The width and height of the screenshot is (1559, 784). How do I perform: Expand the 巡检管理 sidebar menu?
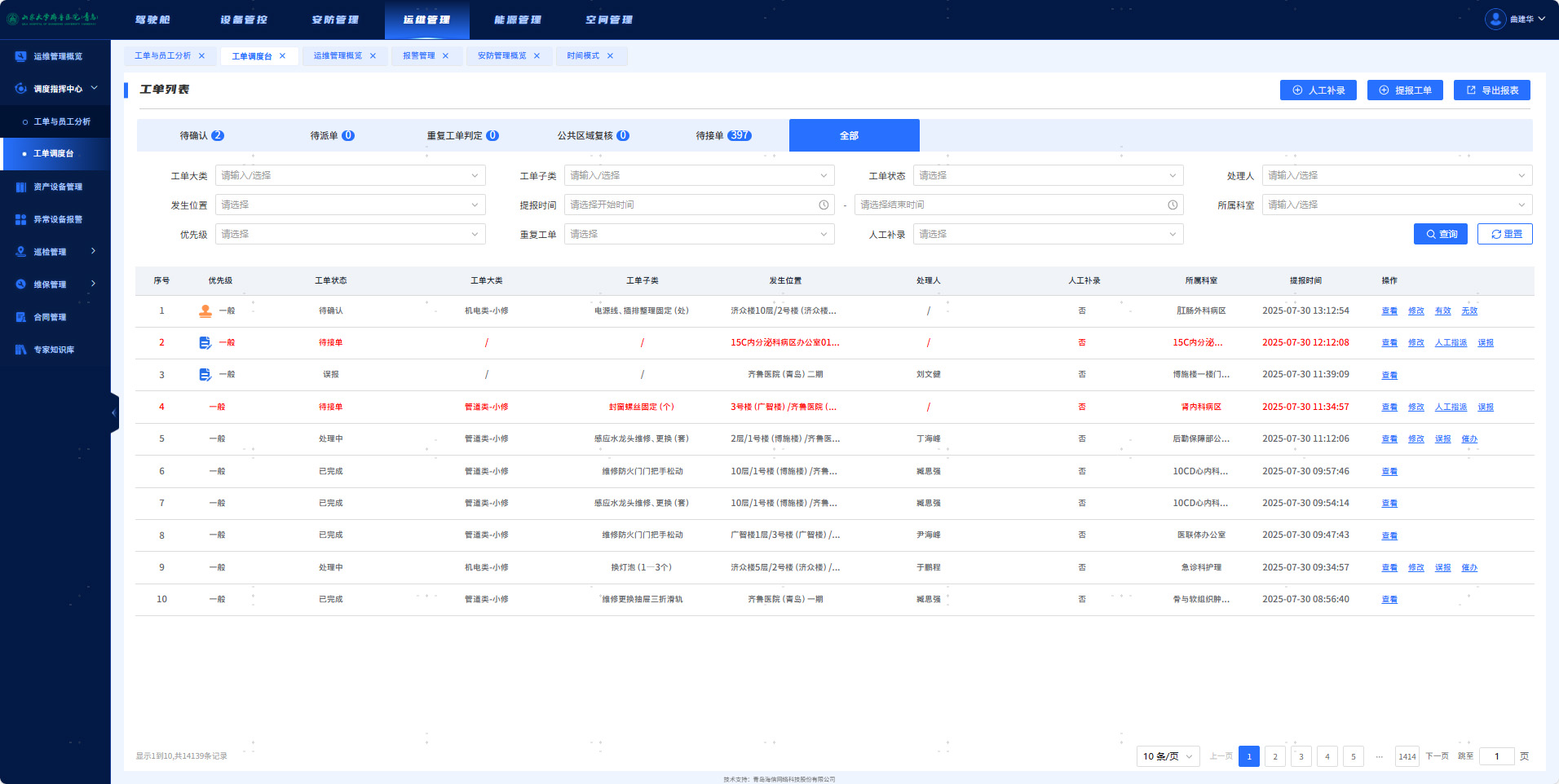[94, 251]
